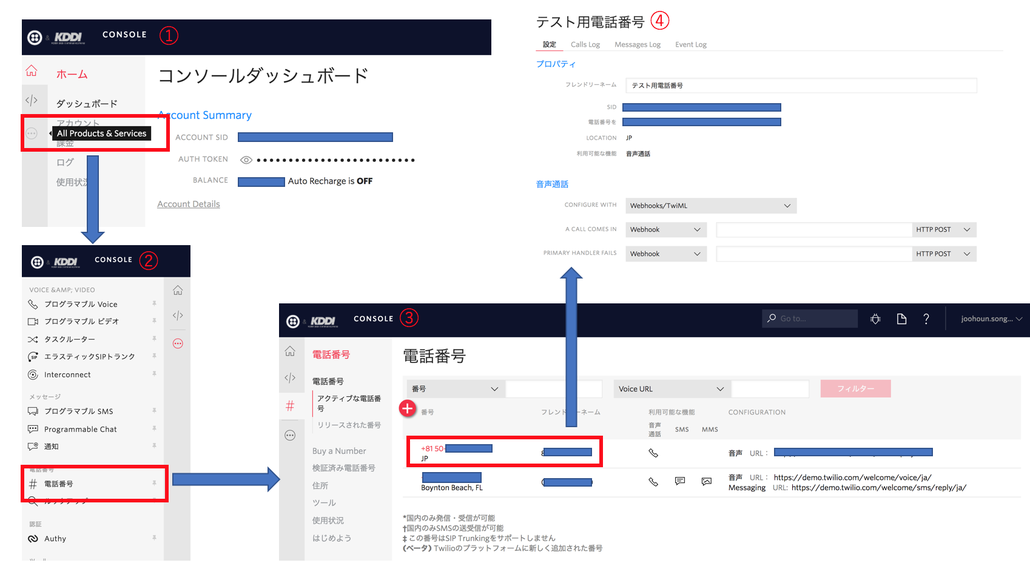Open the help question mark icon
The height and width of the screenshot is (574, 1030).
point(926,319)
